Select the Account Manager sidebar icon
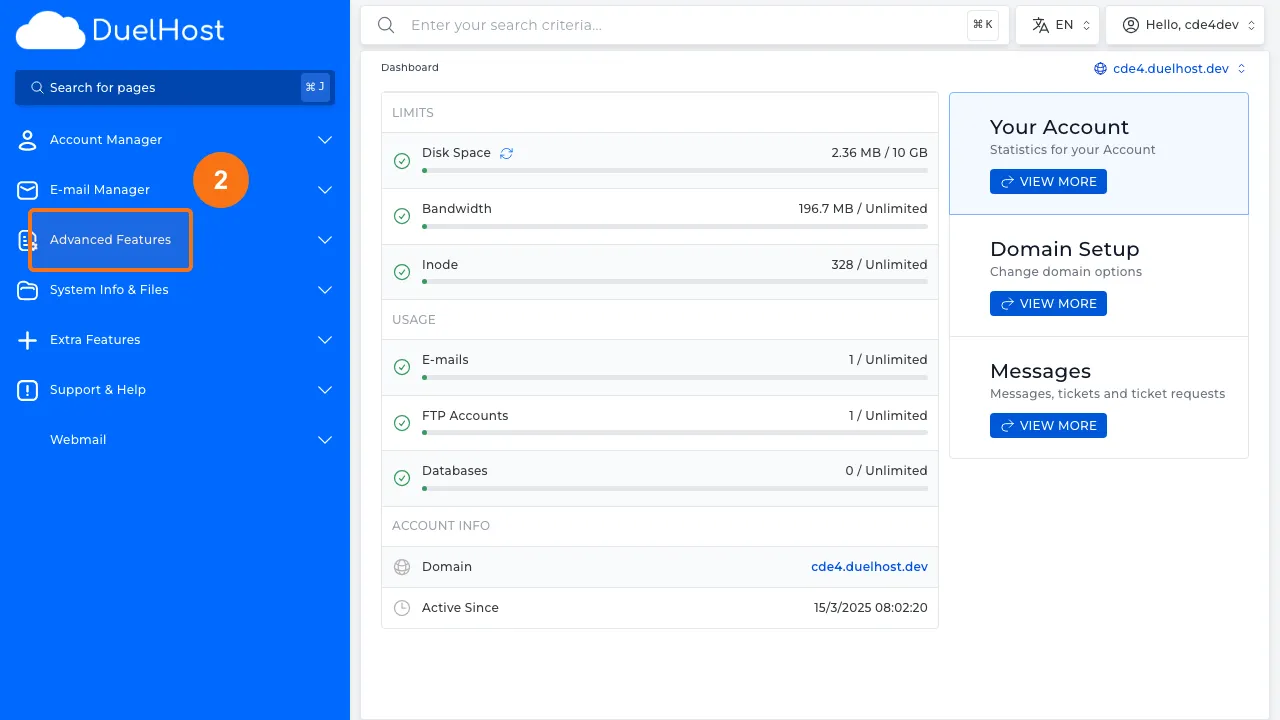The width and height of the screenshot is (1280, 720). click(27, 140)
